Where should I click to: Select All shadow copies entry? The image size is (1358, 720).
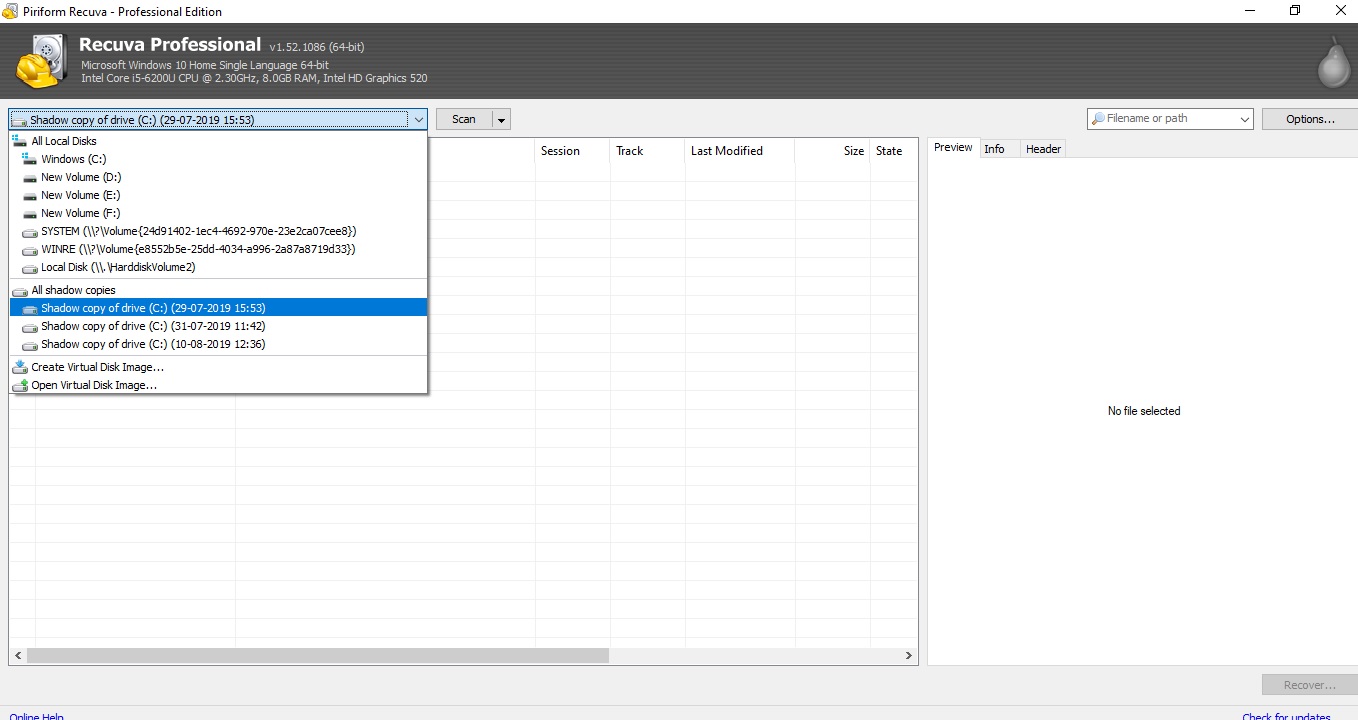(218, 290)
